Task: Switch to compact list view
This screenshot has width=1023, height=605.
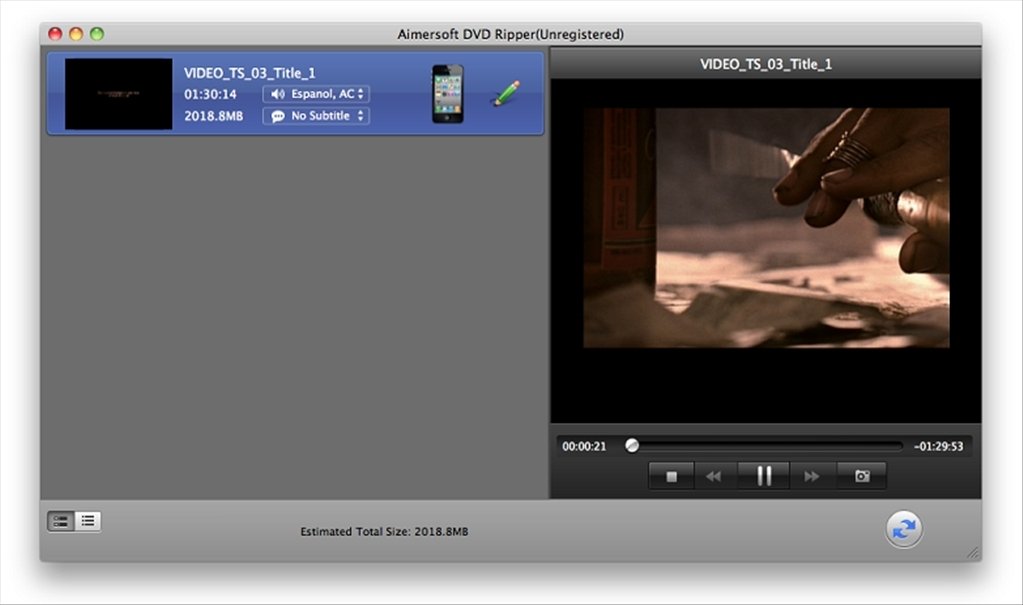Action: pos(88,521)
